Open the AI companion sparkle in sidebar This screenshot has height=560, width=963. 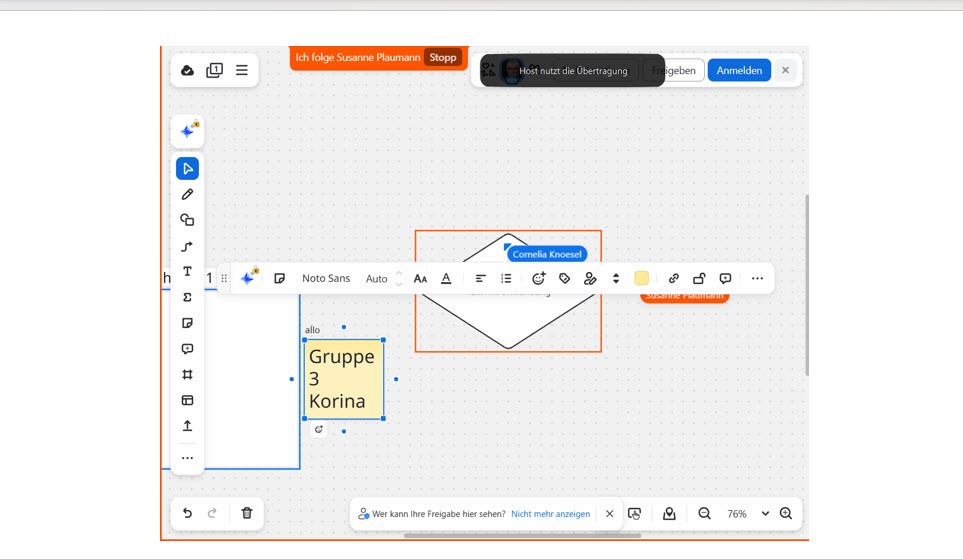tap(187, 131)
